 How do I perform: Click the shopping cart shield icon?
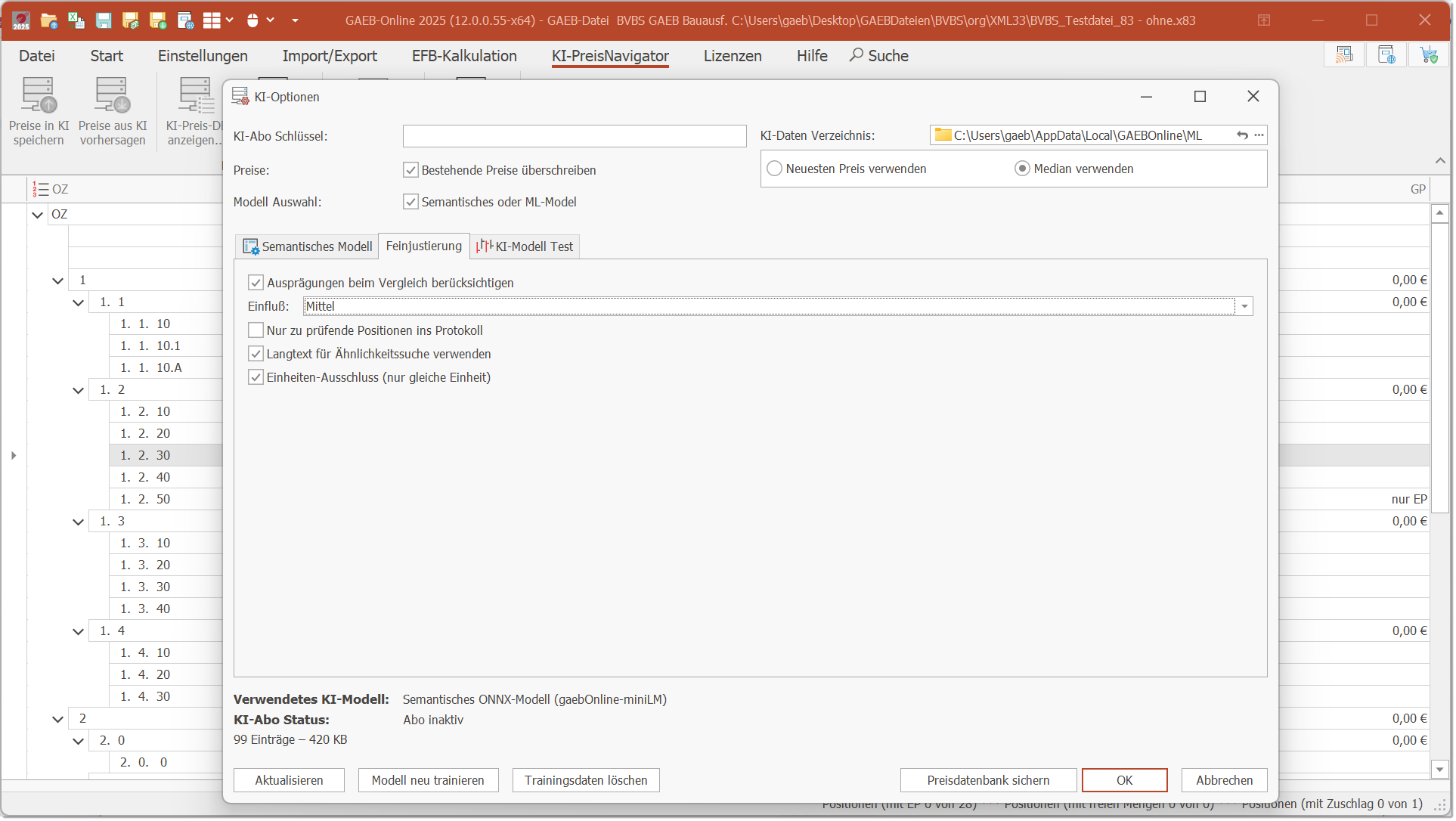coord(1429,55)
